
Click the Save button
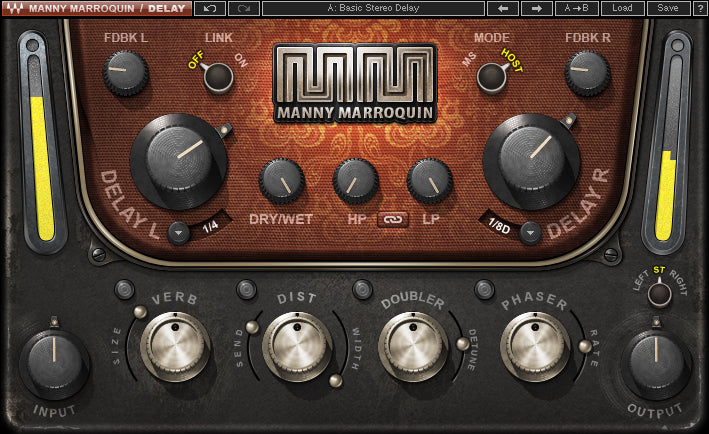[667, 8]
